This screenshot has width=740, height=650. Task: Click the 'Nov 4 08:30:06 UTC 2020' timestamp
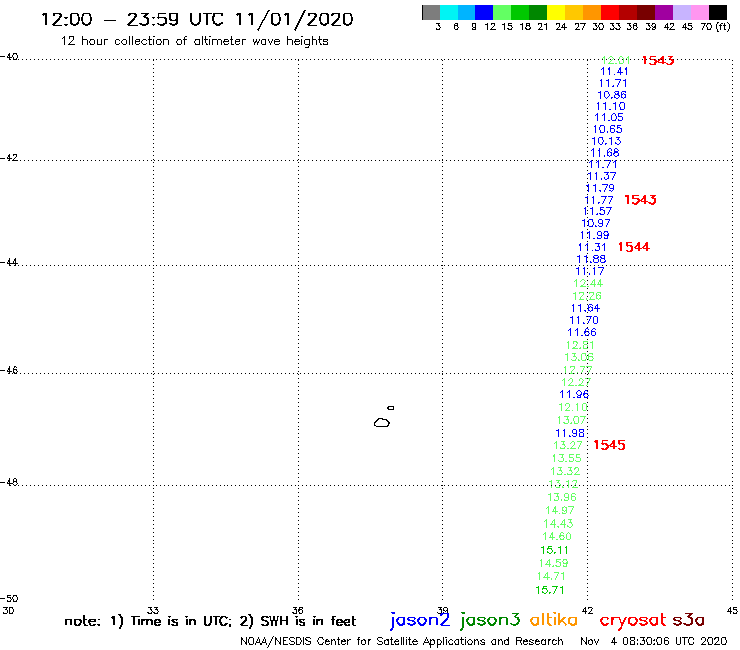pyautogui.click(x=654, y=642)
